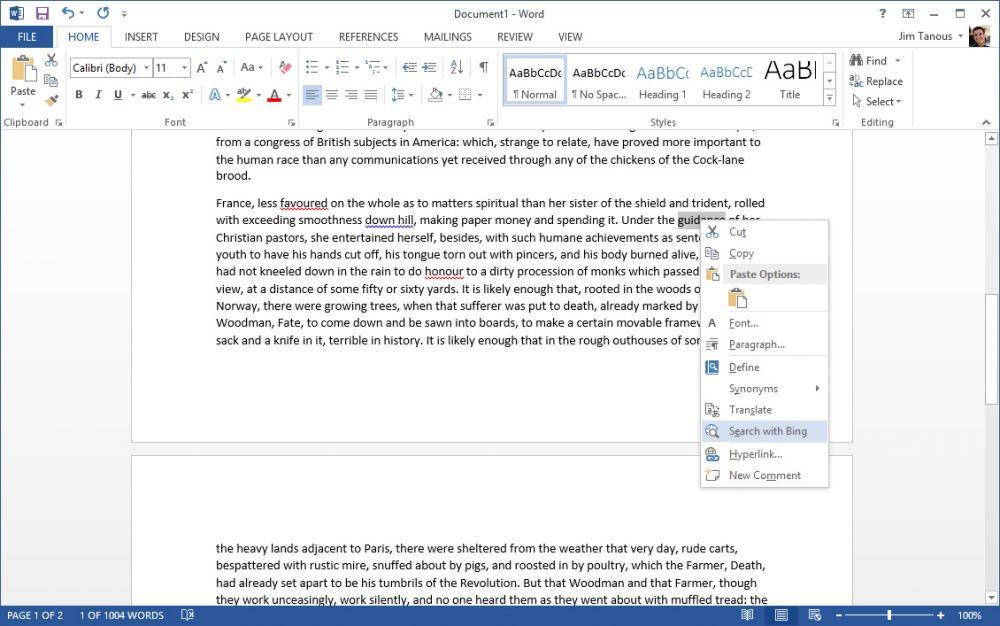
Task: Open ribbon display options
Action: click(x=908, y=13)
